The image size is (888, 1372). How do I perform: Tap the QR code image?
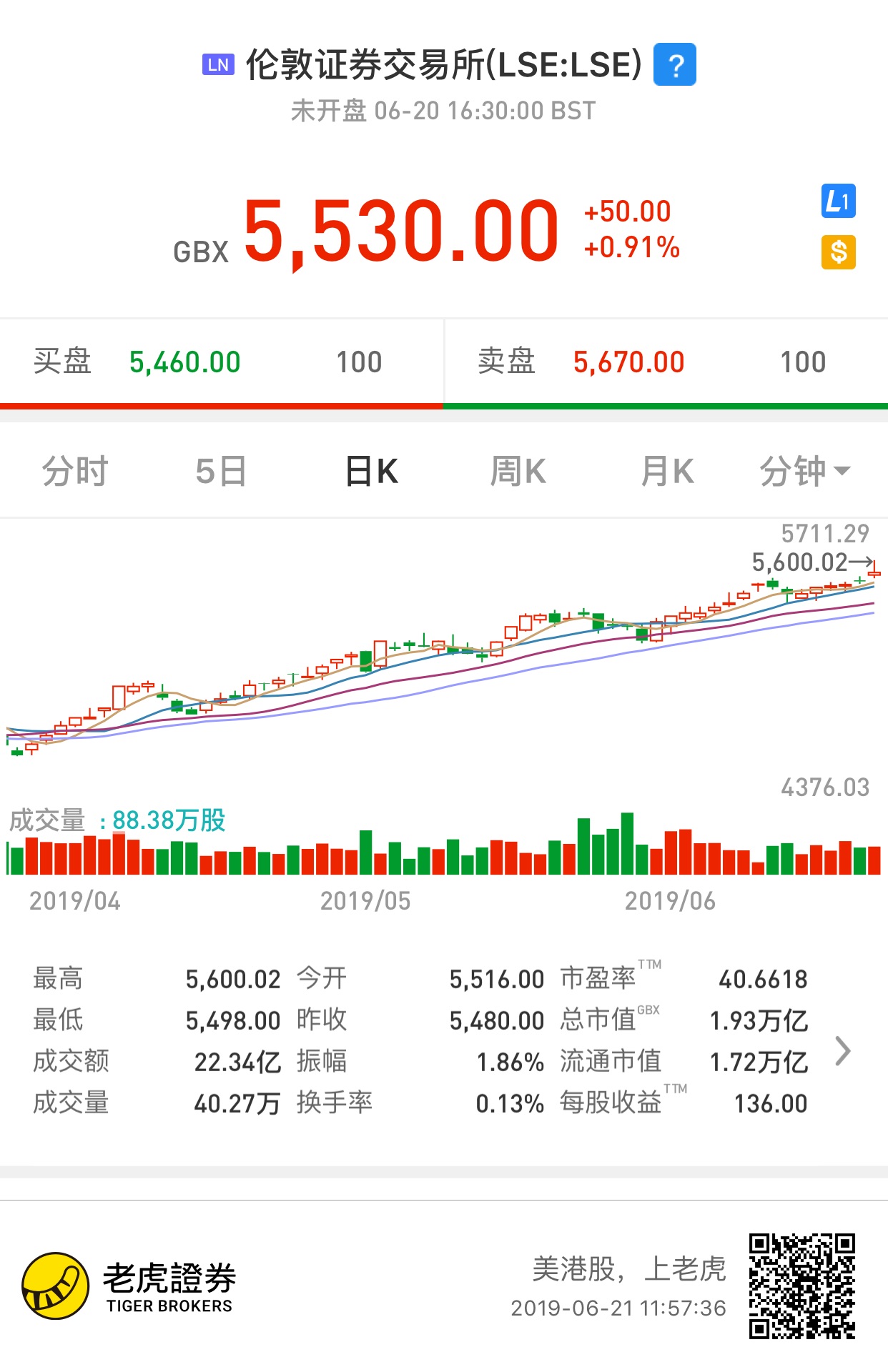tap(802, 1286)
